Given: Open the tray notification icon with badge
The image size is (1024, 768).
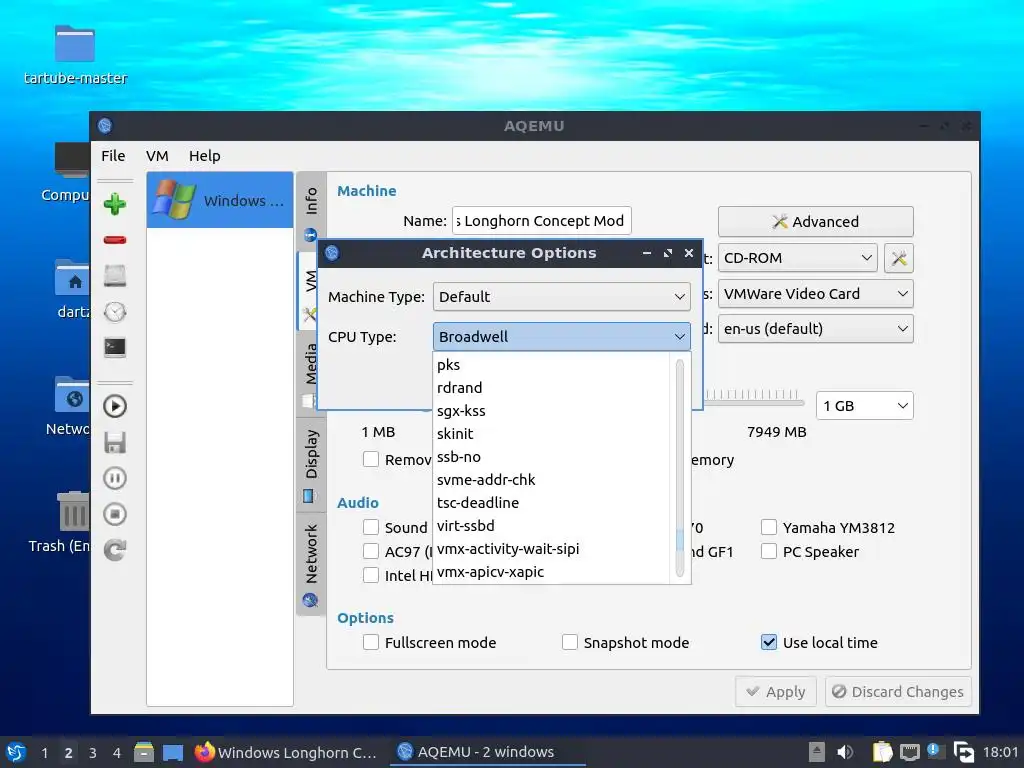Looking at the screenshot, I should (934, 751).
